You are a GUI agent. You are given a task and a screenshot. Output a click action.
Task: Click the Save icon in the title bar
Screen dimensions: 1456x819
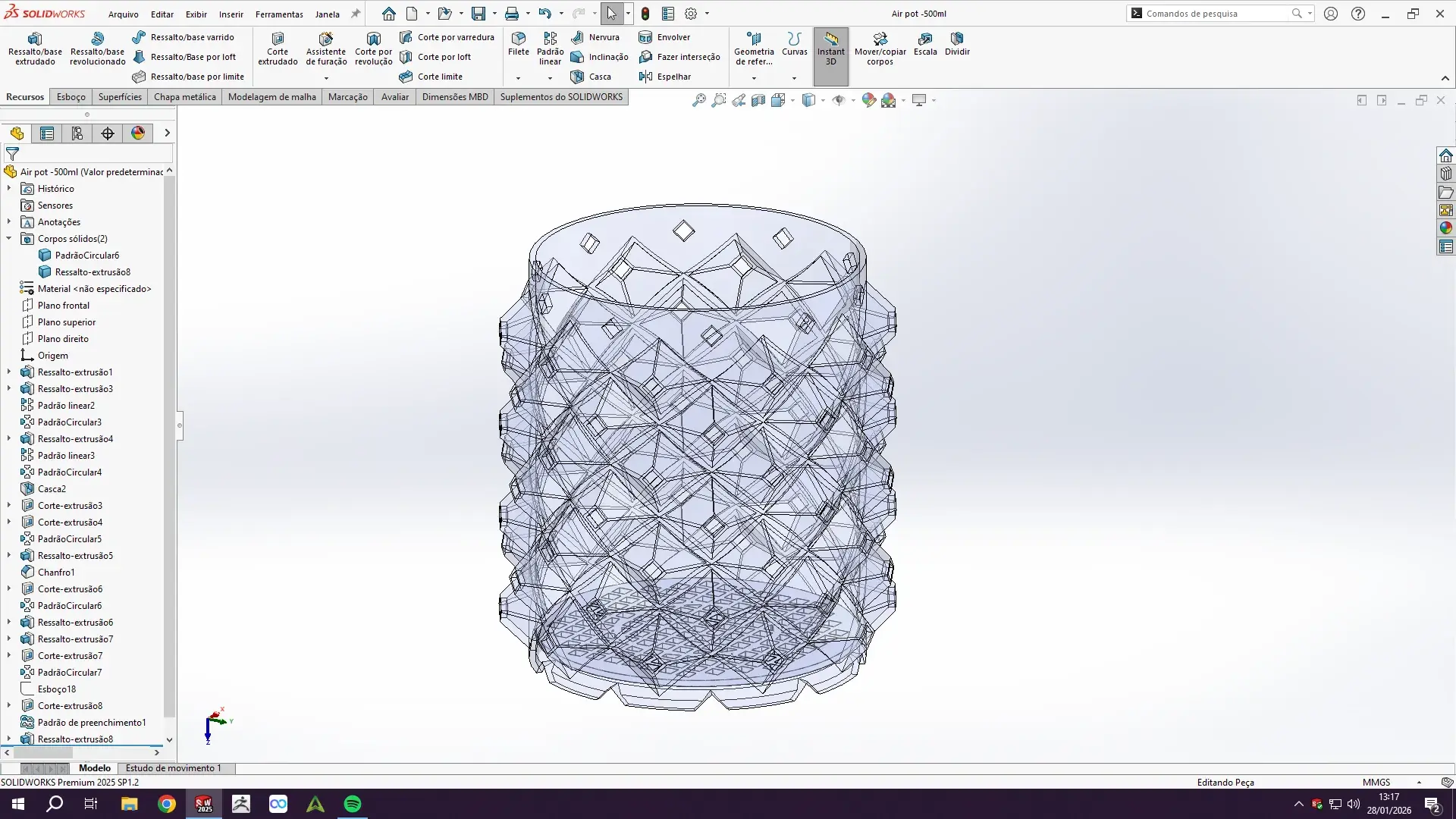pos(479,14)
